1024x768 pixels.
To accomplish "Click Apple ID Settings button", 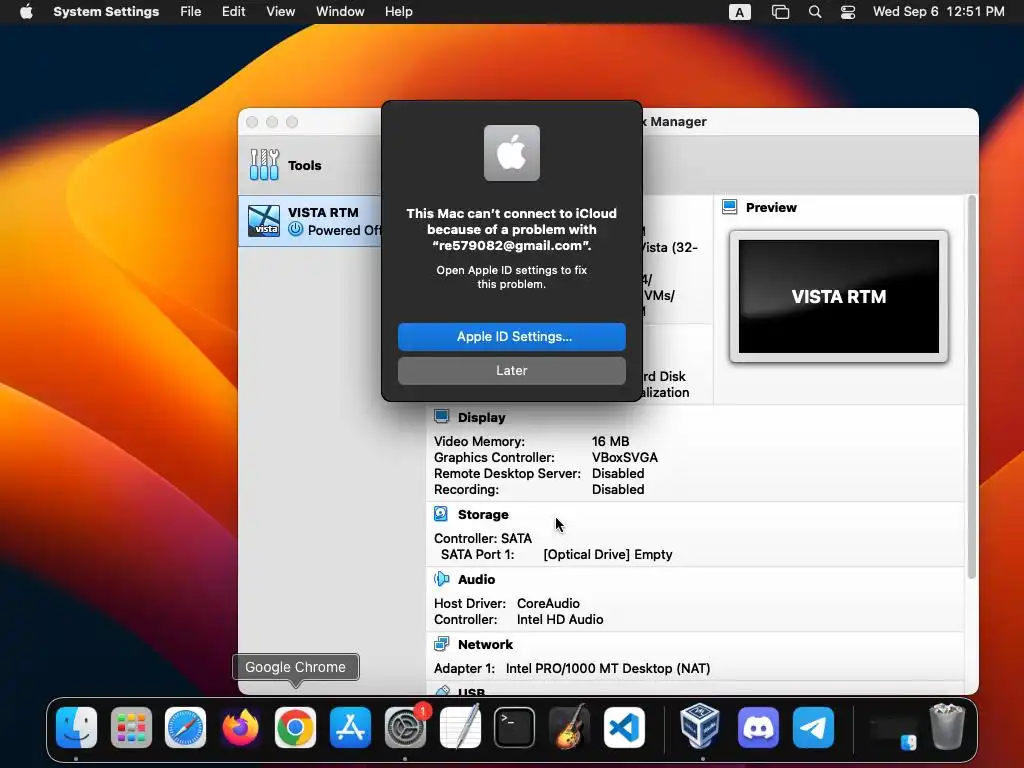I will tap(511, 336).
